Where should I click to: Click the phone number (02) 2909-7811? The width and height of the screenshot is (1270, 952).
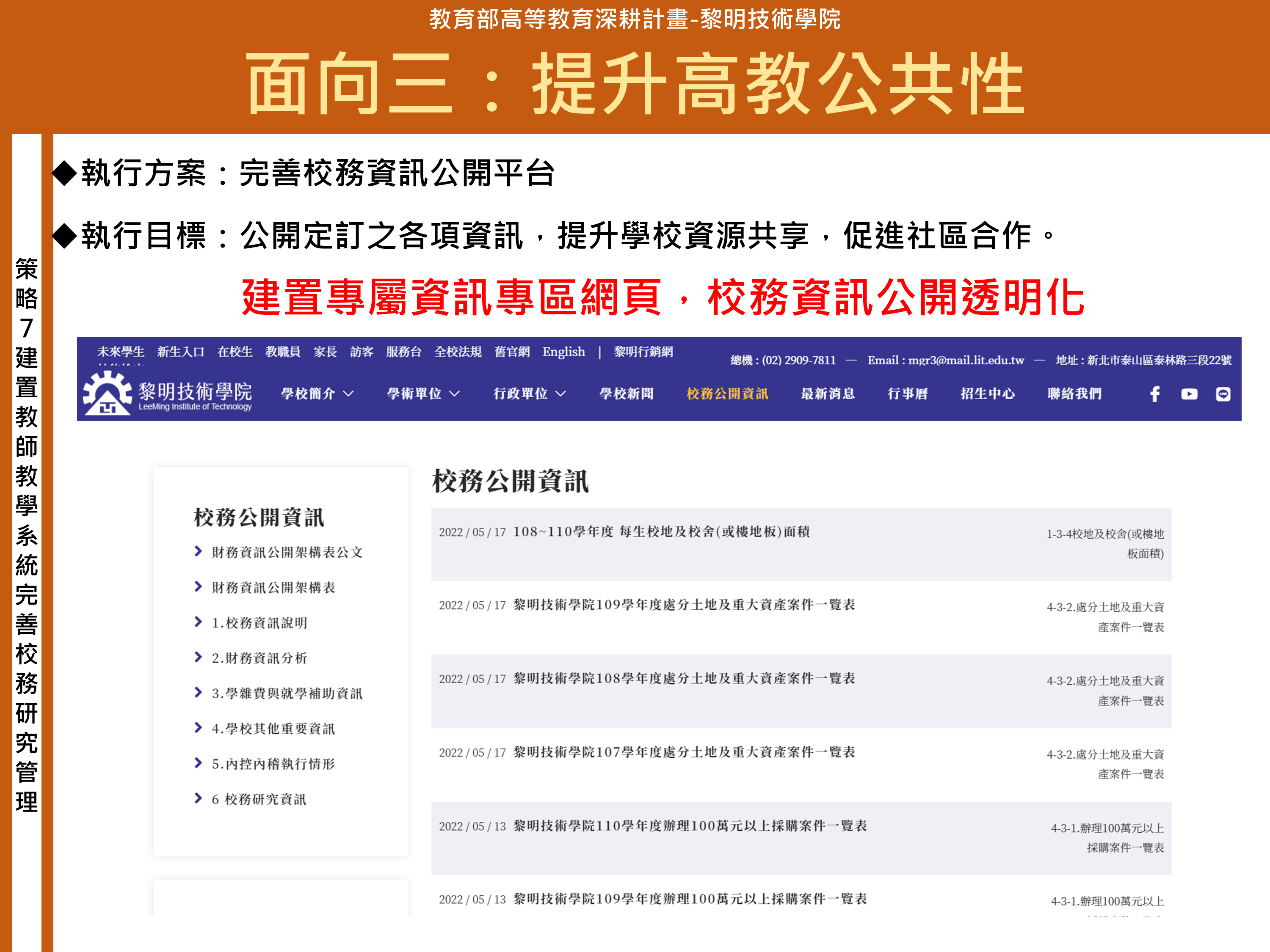799,360
